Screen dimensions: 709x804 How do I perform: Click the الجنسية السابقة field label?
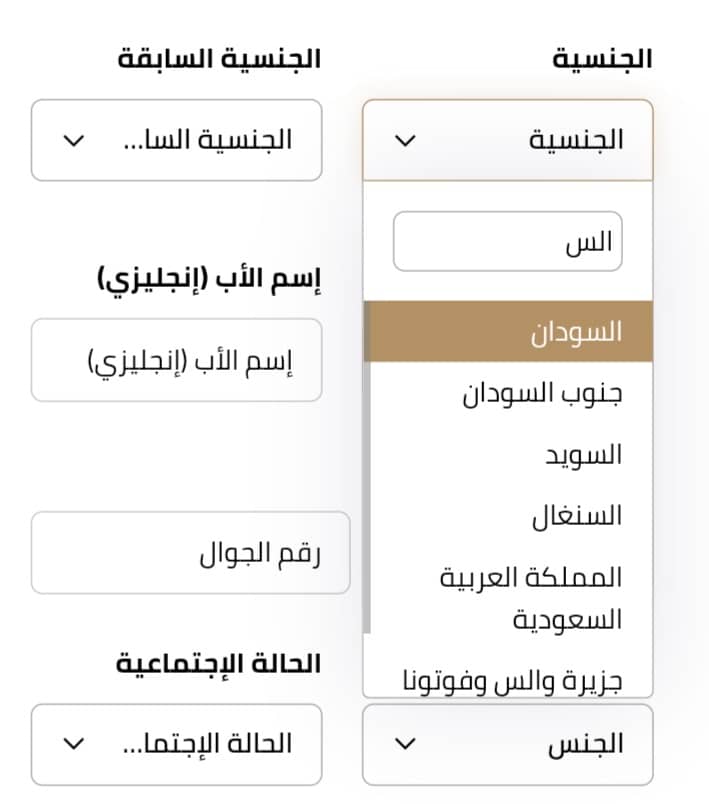click(x=219, y=58)
